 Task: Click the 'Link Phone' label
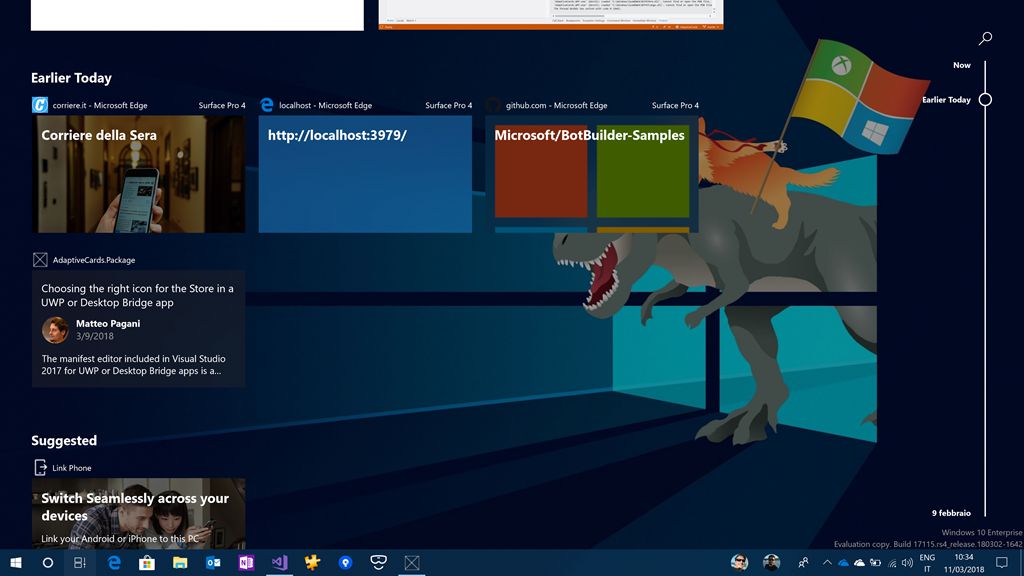(72, 468)
